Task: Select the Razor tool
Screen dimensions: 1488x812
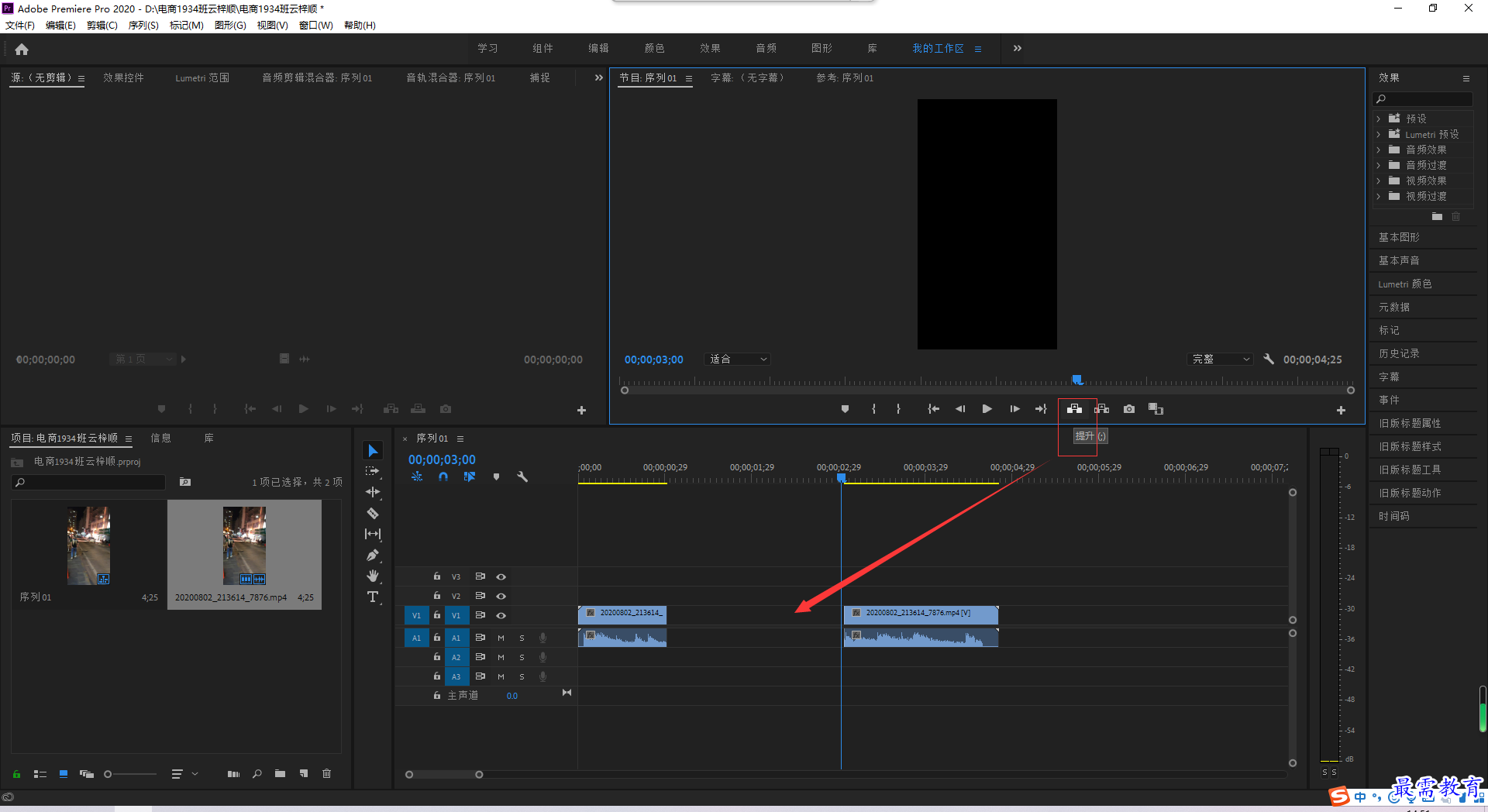Action: [x=373, y=513]
